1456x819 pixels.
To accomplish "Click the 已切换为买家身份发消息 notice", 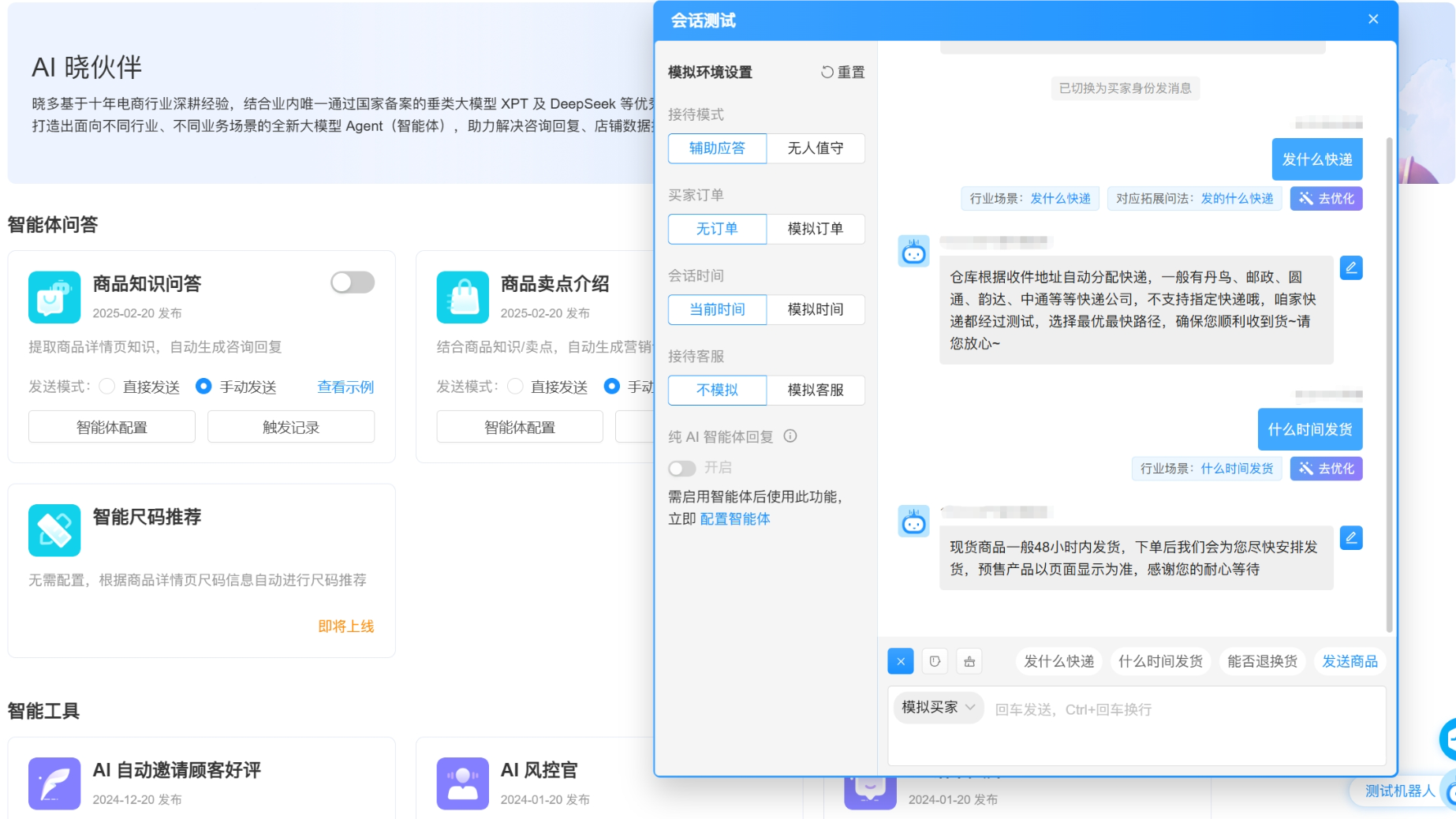I will click(1125, 88).
